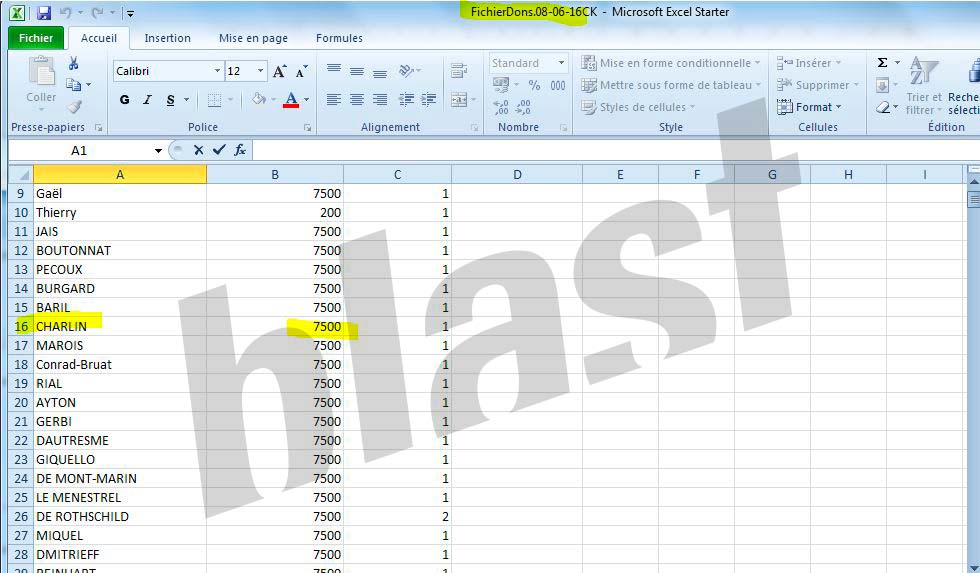Open the Mise en page tab
Image resolution: width=980 pixels, height=573 pixels.
point(253,38)
